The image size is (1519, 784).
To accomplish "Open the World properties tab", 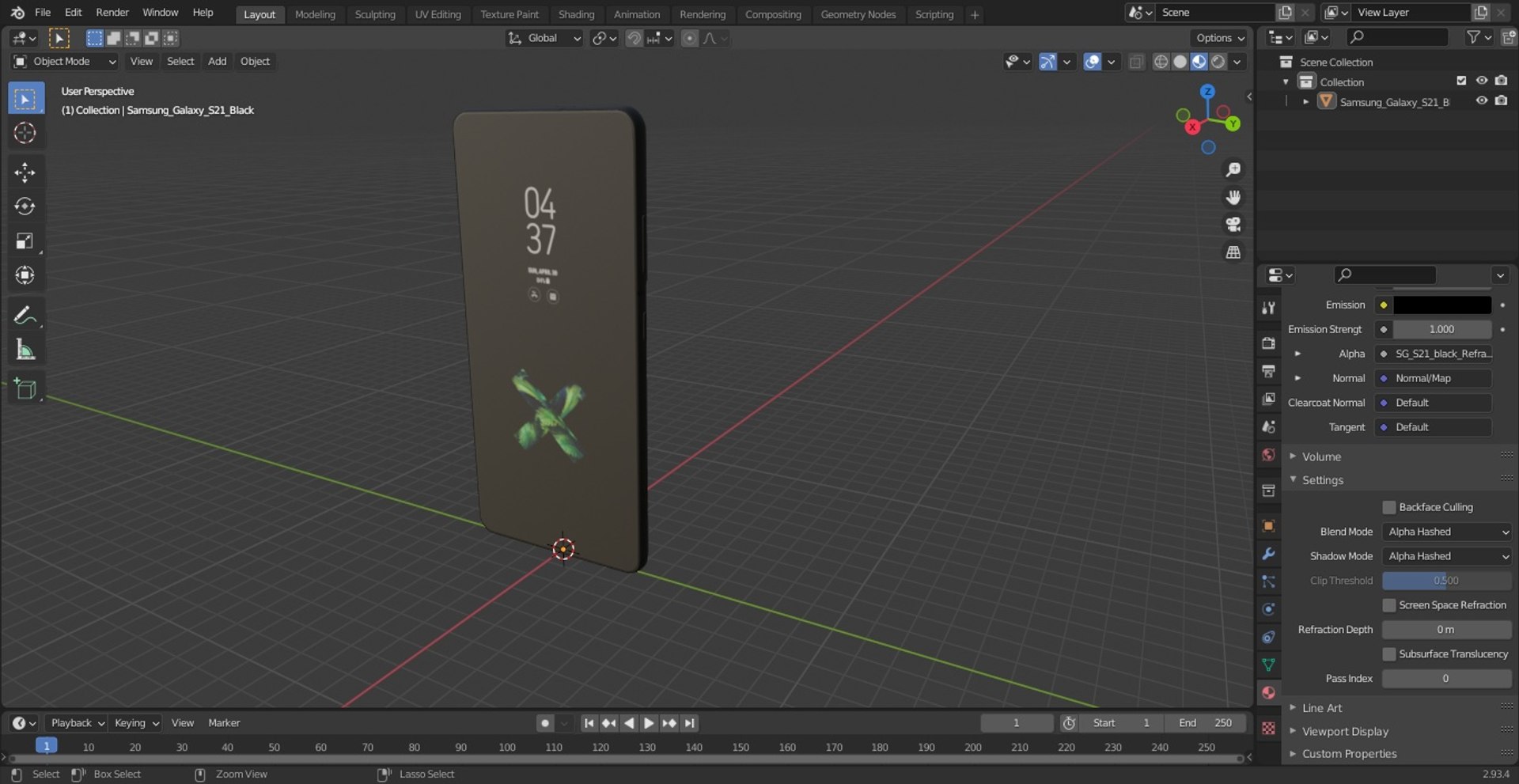I will pos(1268,455).
